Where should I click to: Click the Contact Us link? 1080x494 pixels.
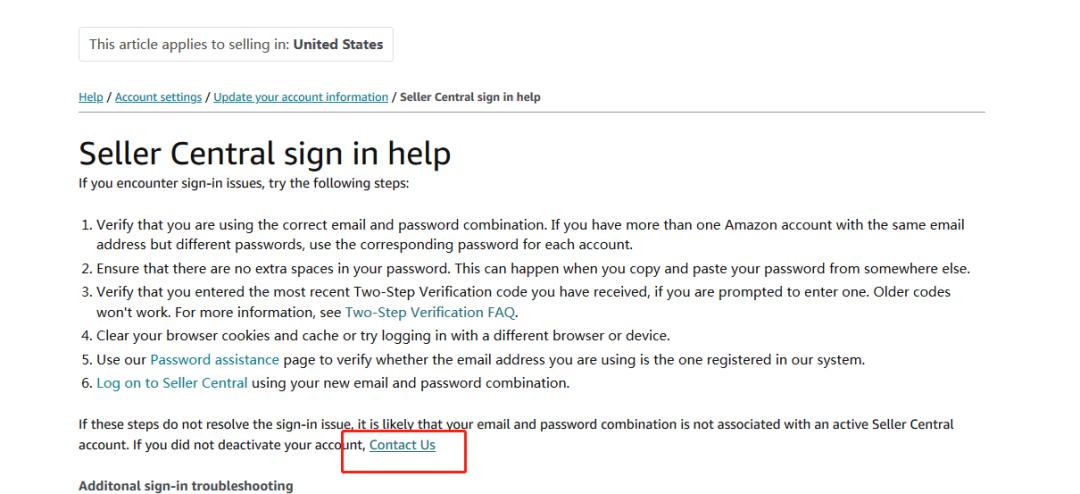[x=402, y=445]
